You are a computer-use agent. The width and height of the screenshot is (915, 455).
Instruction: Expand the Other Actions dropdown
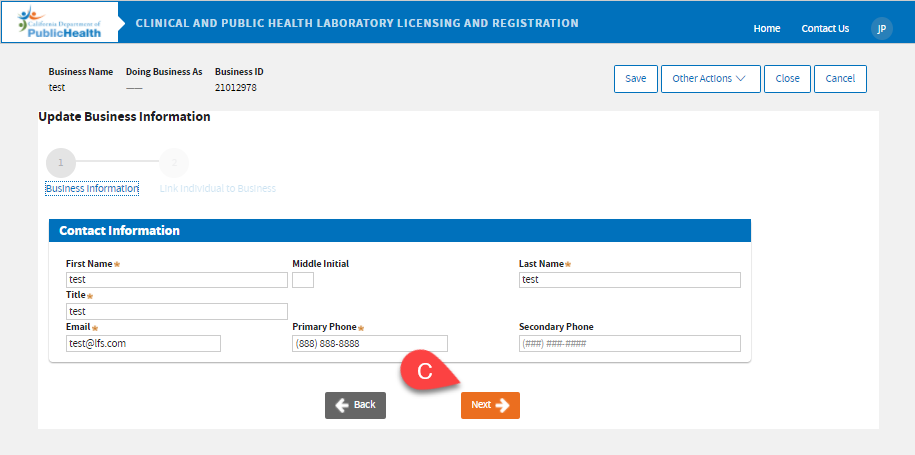pyautogui.click(x=710, y=79)
